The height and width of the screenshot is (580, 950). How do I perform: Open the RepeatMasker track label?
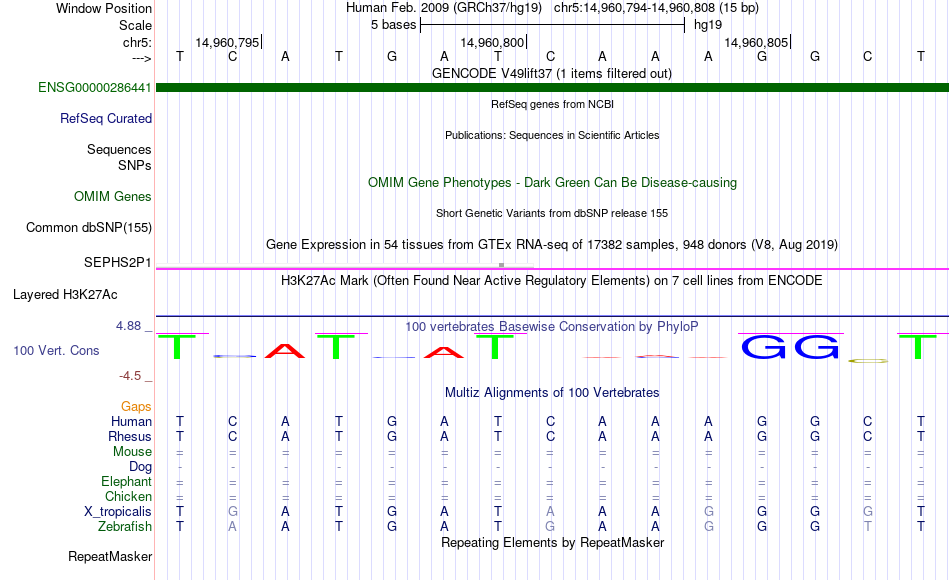[x=110, y=556]
